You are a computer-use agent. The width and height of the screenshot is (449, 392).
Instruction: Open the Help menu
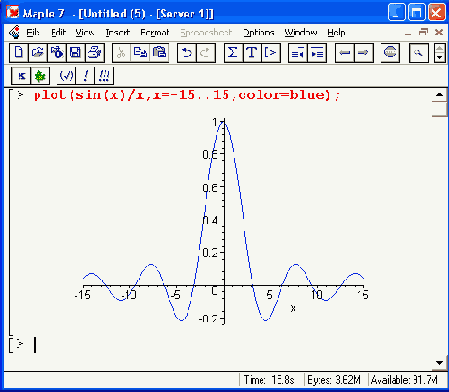tap(336, 32)
